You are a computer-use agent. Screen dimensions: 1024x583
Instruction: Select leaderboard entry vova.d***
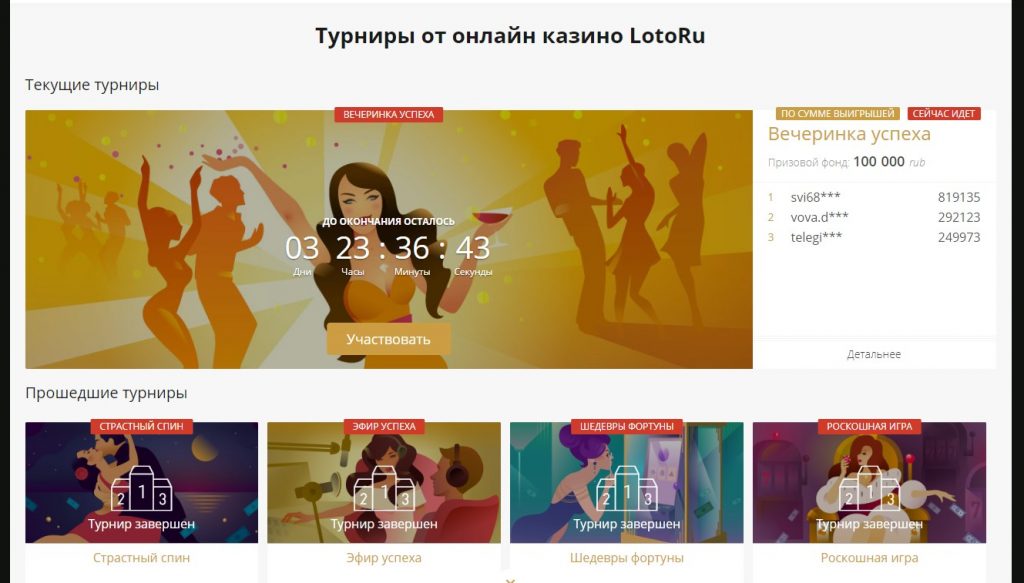874,217
